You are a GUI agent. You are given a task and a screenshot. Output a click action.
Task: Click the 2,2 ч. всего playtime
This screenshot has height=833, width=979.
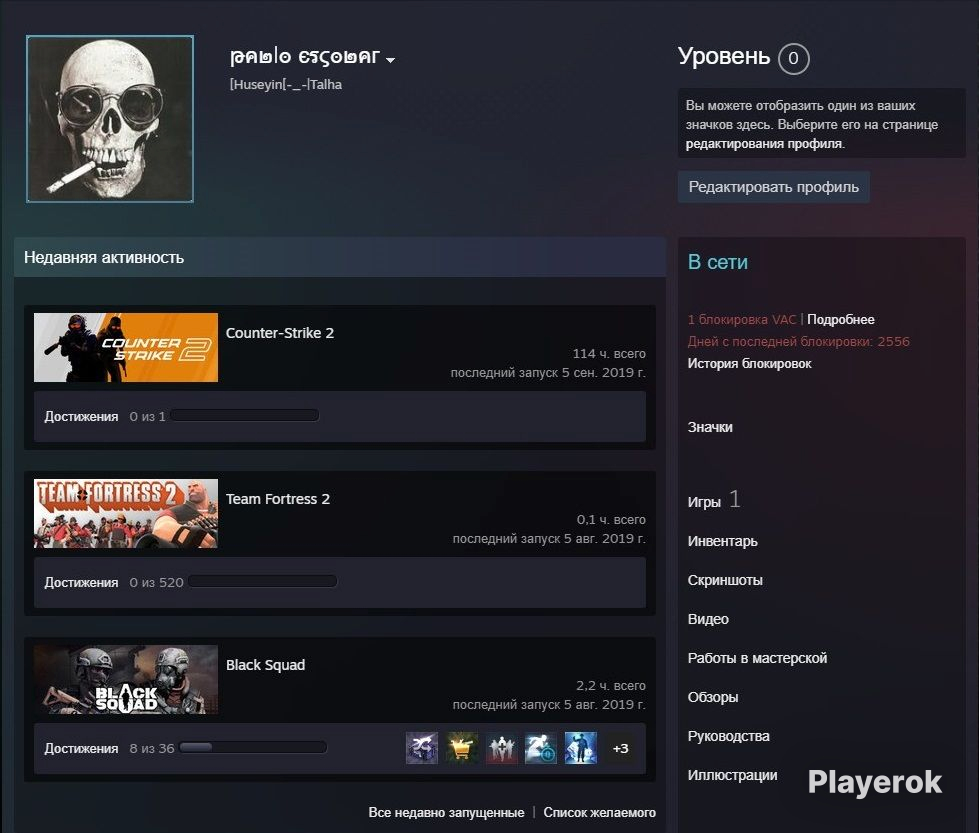pos(611,686)
